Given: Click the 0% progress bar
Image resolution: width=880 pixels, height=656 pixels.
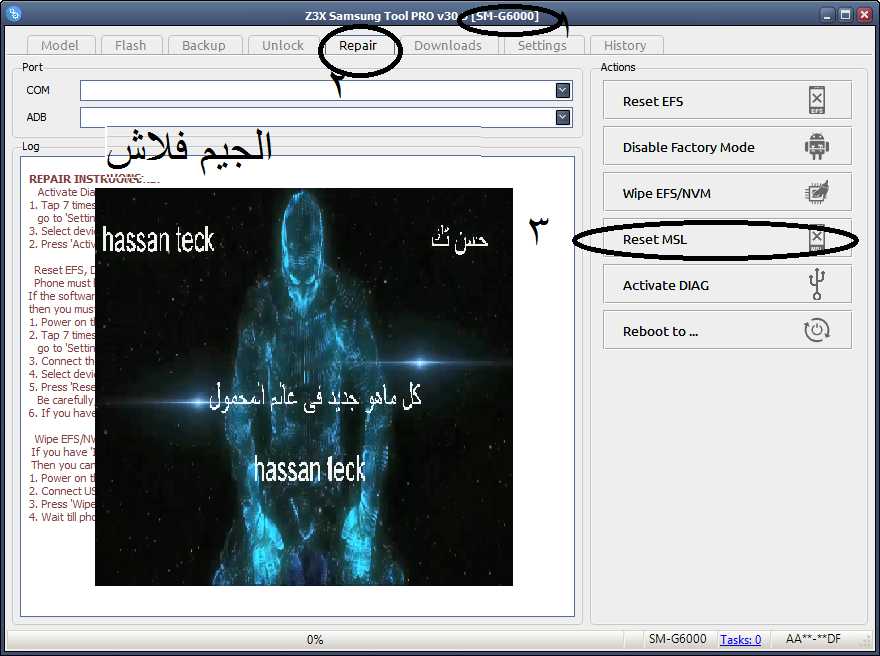Looking at the screenshot, I should [315, 640].
